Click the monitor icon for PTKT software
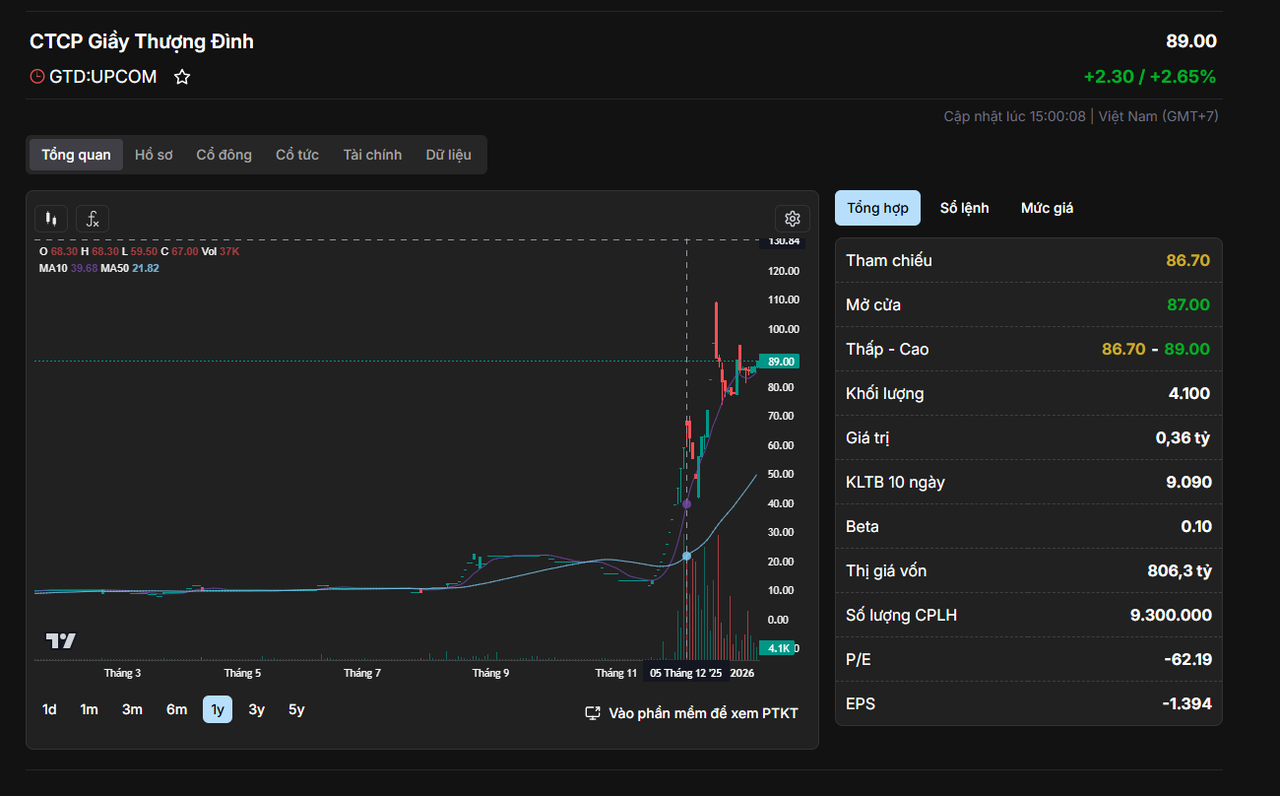The image size is (1280, 796). (593, 713)
